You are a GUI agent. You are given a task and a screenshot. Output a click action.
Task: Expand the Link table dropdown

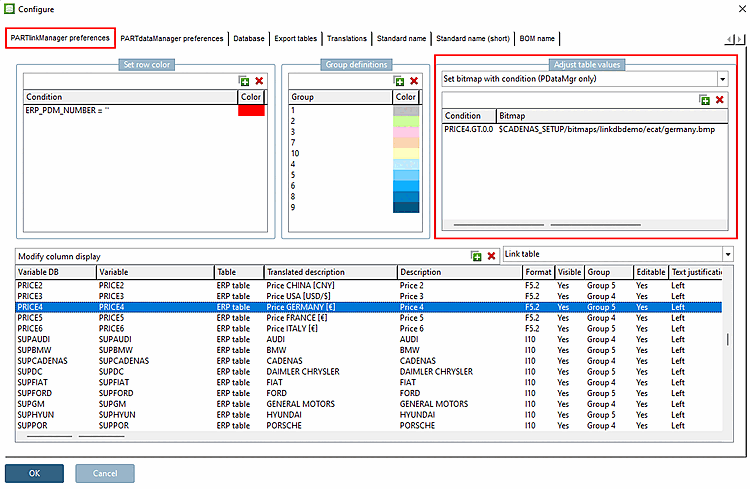click(727, 256)
